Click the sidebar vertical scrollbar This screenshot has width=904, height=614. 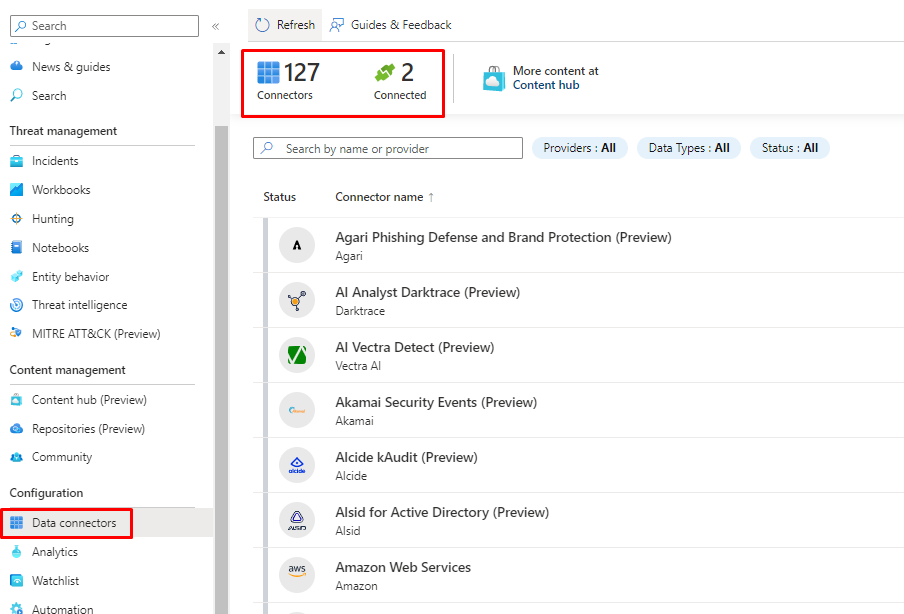(221, 300)
